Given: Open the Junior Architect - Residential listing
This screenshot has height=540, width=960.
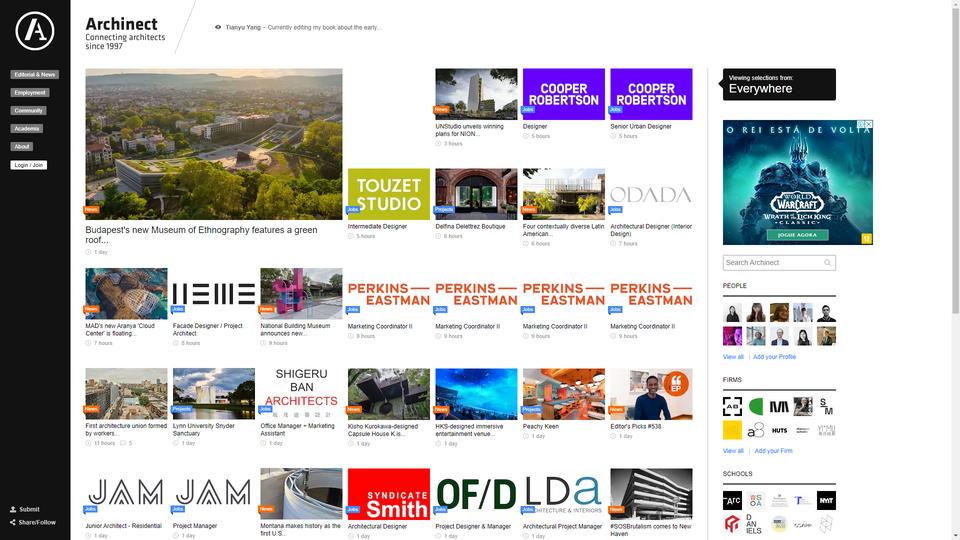Looking at the screenshot, I should (x=124, y=526).
